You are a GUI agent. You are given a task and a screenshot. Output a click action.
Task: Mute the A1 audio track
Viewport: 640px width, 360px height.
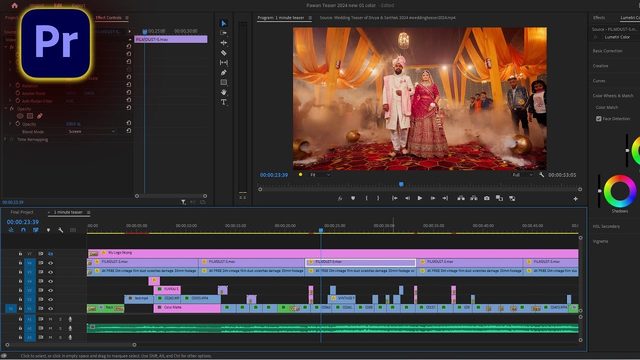tap(51, 319)
